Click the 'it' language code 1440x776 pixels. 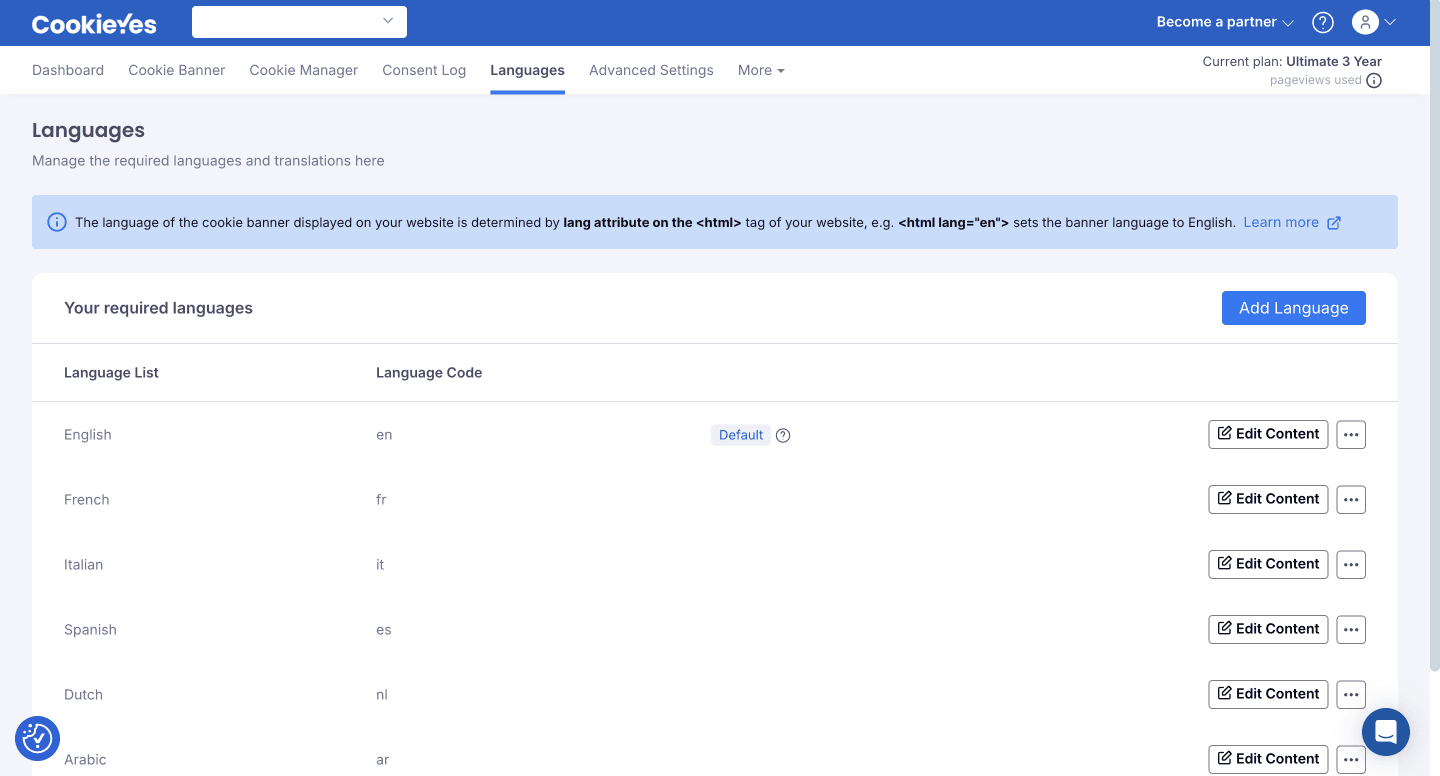(380, 565)
